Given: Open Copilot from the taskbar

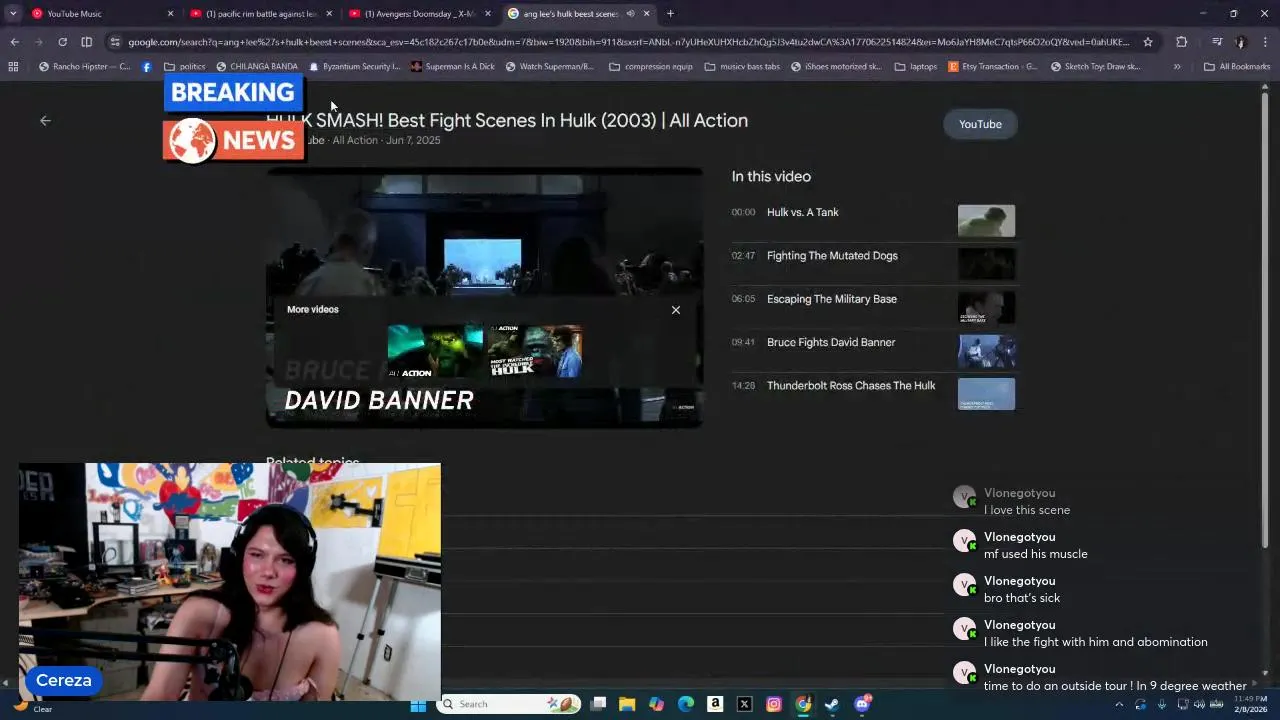Looking at the screenshot, I should click(x=656, y=704).
